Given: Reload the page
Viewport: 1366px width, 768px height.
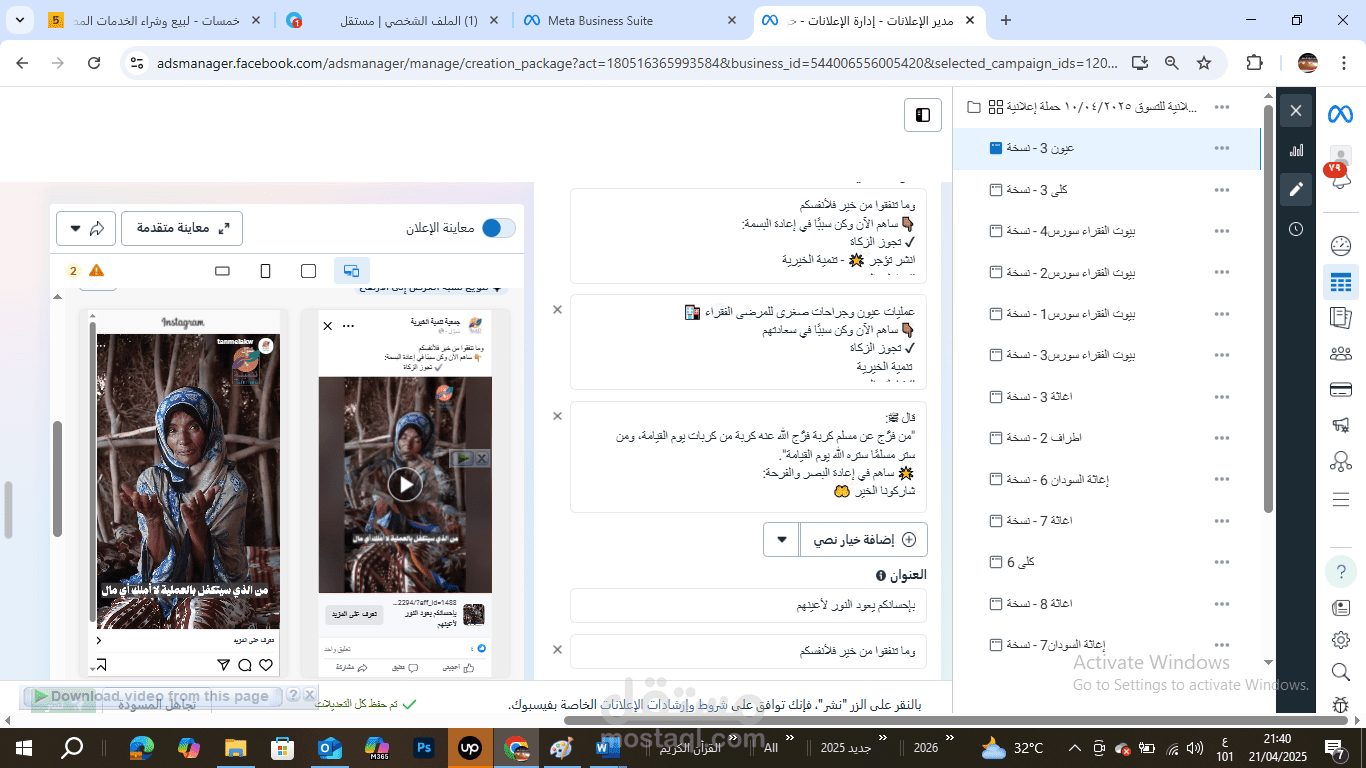Looking at the screenshot, I should coord(94,63).
